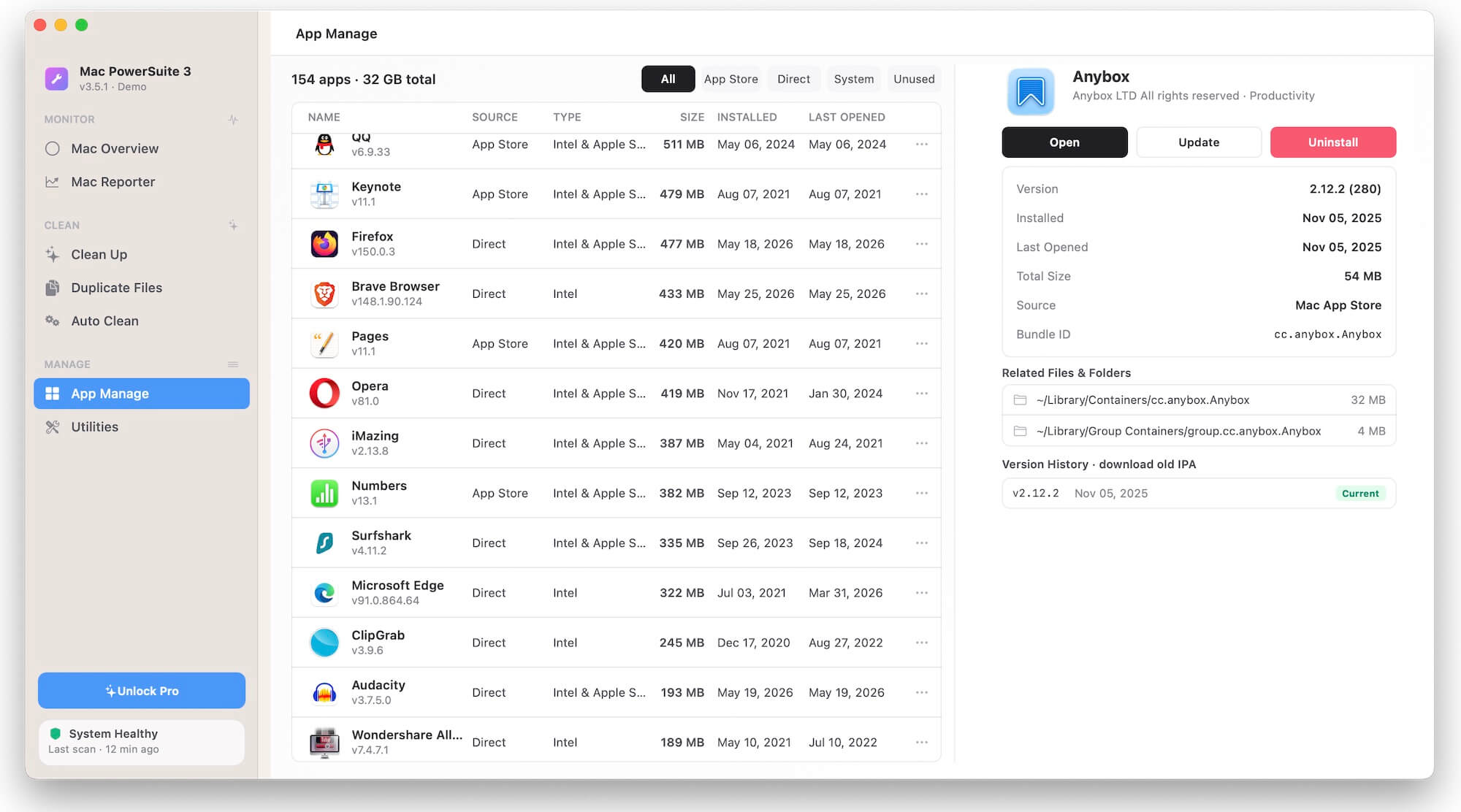Image resolution: width=1461 pixels, height=812 pixels.
Task: Sort by SOURCE column header
Action: pos(495,117)
